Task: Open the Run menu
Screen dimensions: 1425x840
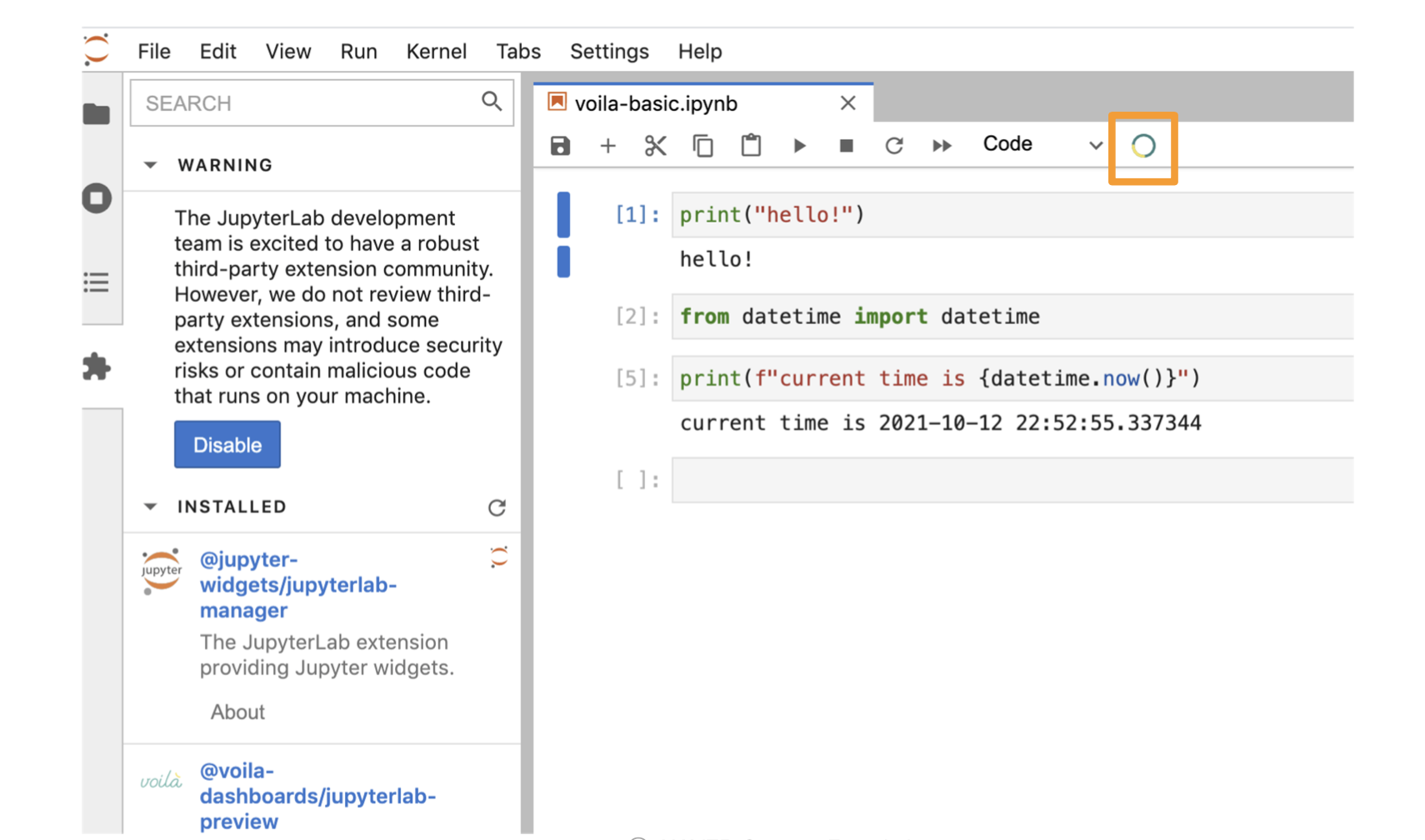Action: point(358,52)
